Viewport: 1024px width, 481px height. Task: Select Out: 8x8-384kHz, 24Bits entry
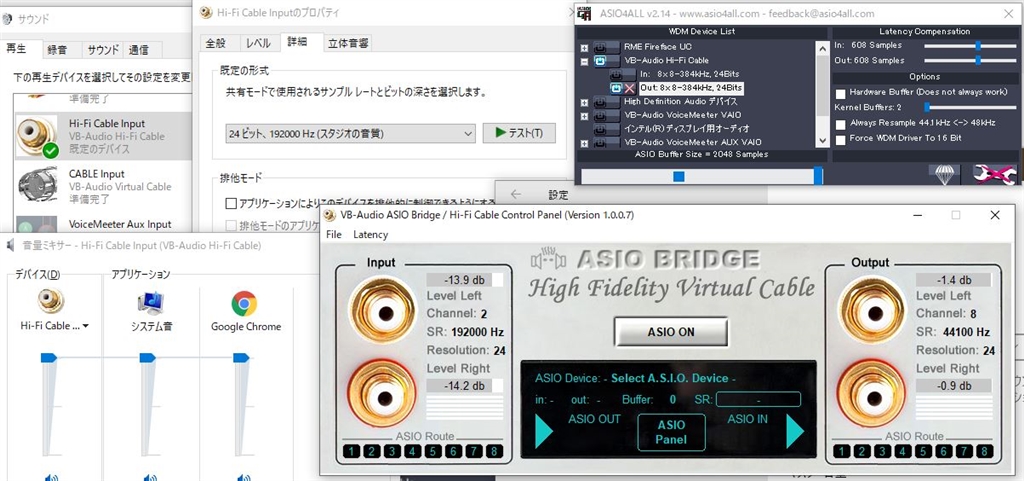691,87
